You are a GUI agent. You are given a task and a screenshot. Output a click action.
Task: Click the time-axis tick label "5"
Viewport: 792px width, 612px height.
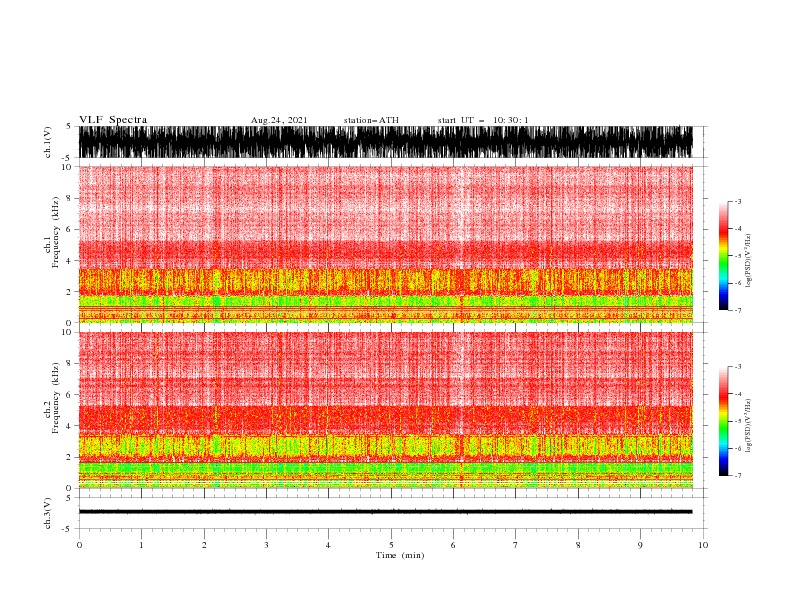[x=391, y=545]
